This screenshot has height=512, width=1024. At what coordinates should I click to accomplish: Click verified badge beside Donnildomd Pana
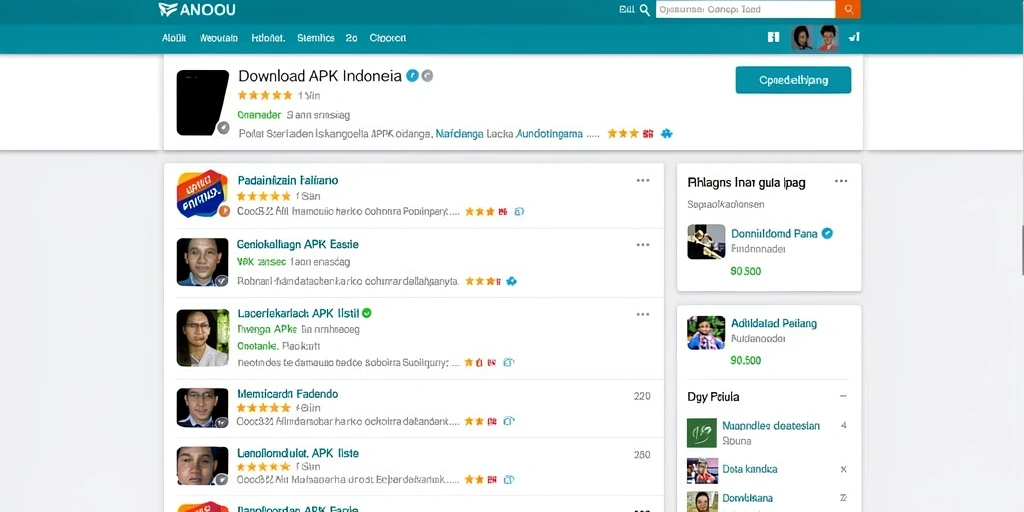click(827, 233)
